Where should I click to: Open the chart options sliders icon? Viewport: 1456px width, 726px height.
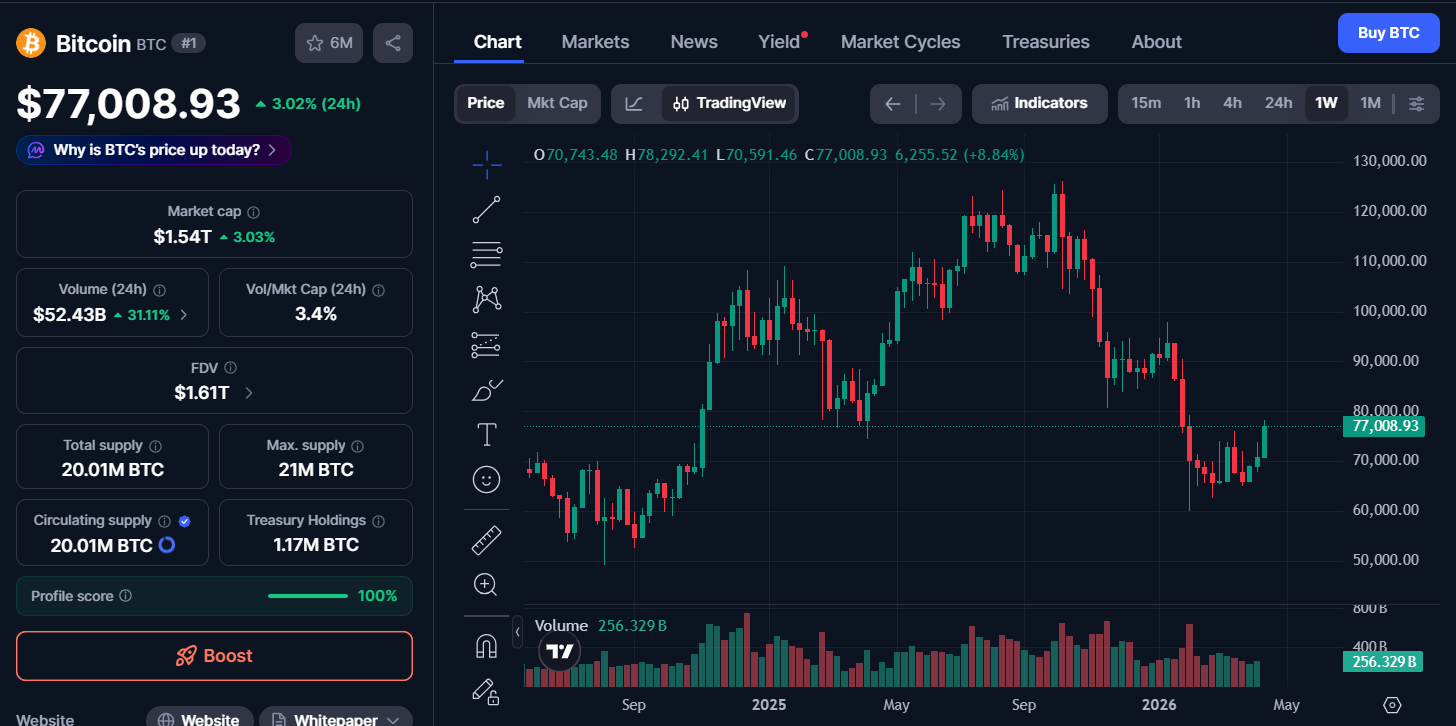tap(1416, 103)
